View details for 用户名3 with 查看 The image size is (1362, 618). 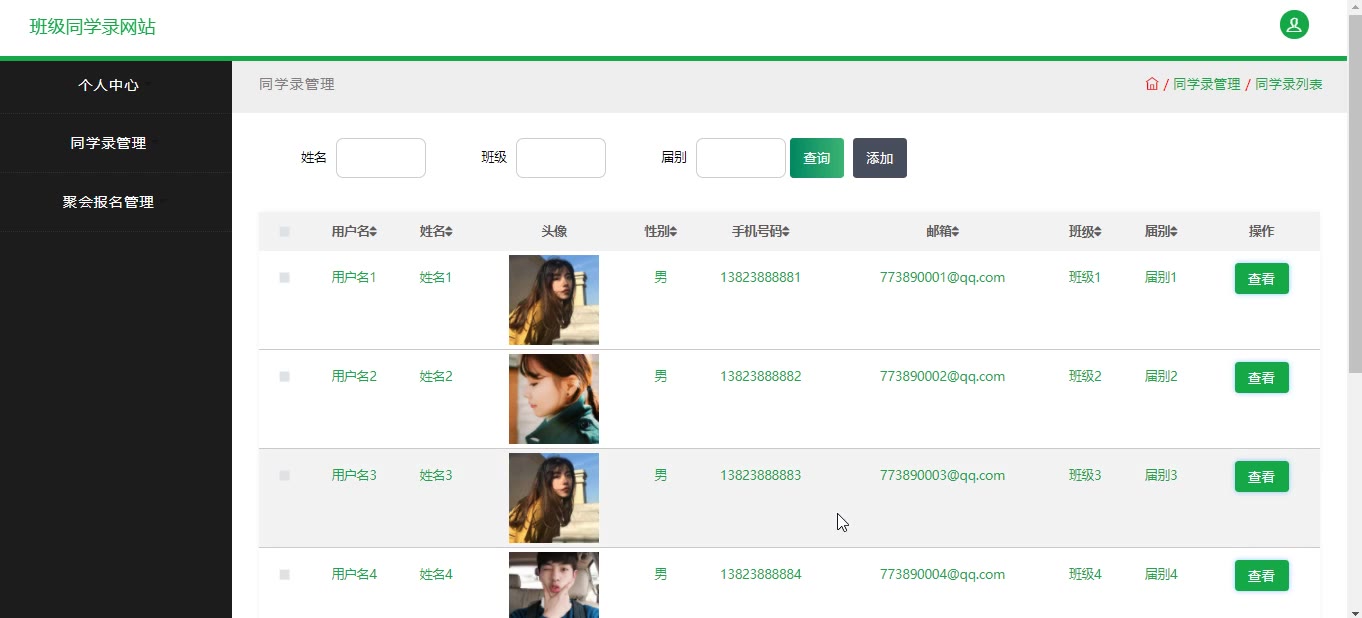pos(1262,477)
